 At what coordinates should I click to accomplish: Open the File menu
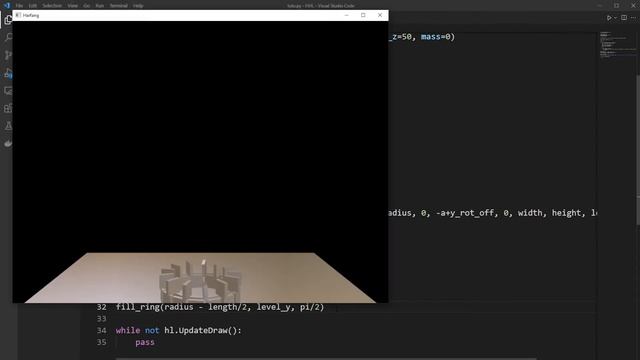click(x=19, y=6)
